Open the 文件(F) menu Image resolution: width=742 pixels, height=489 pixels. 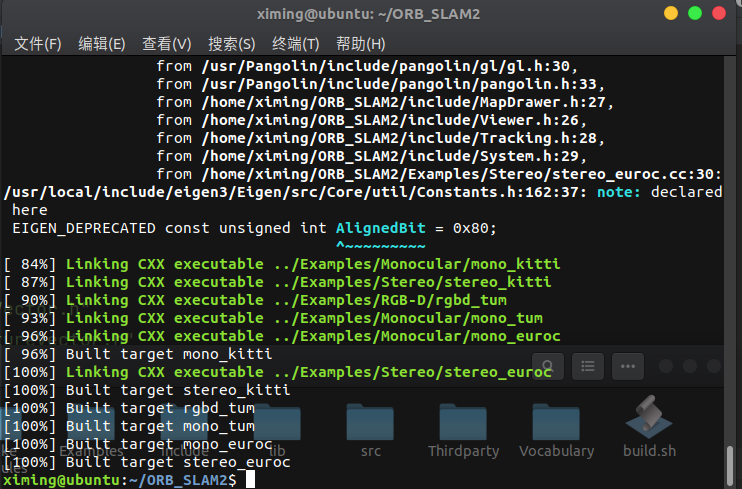click(x=38, y=44)
